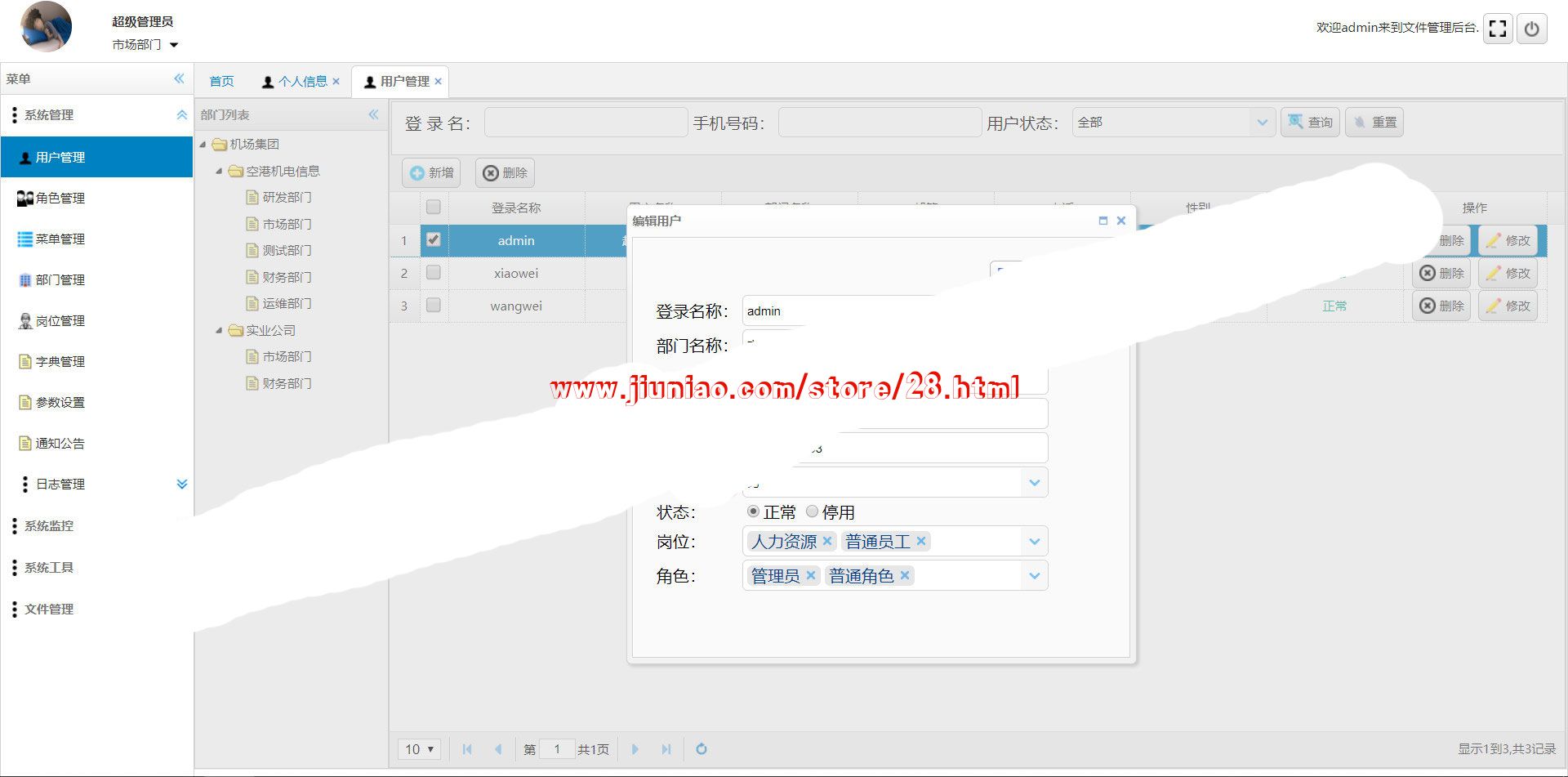Select 用户管理 in the sidebar menu
Screen dimensions: 1568x777
[x=96, y=157]
